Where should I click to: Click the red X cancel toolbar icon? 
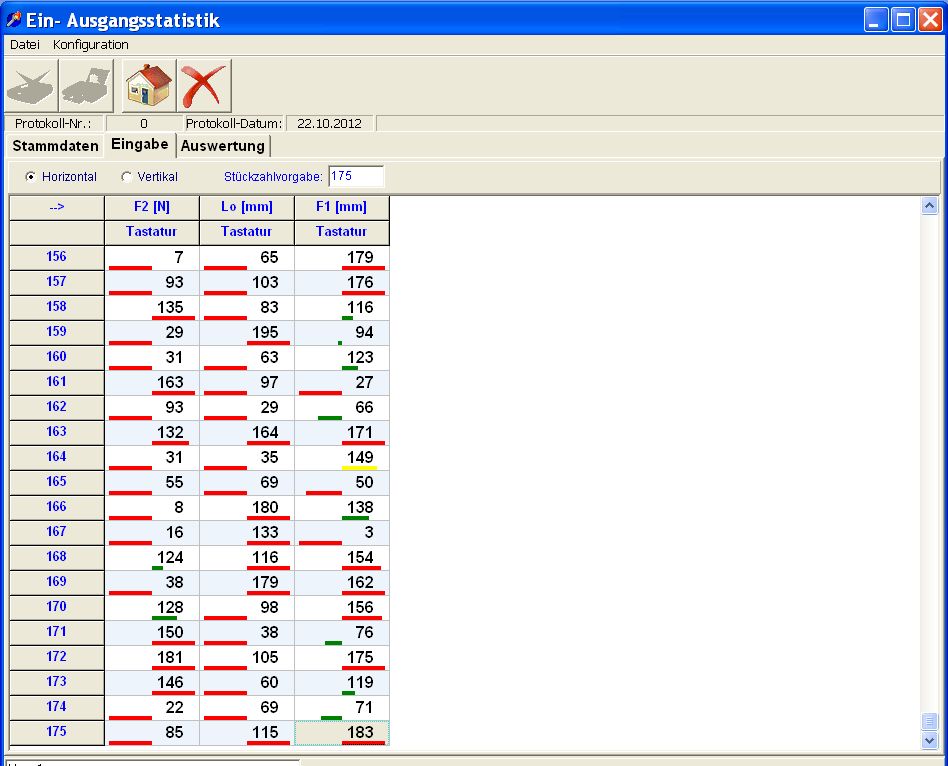click(204, 85)
